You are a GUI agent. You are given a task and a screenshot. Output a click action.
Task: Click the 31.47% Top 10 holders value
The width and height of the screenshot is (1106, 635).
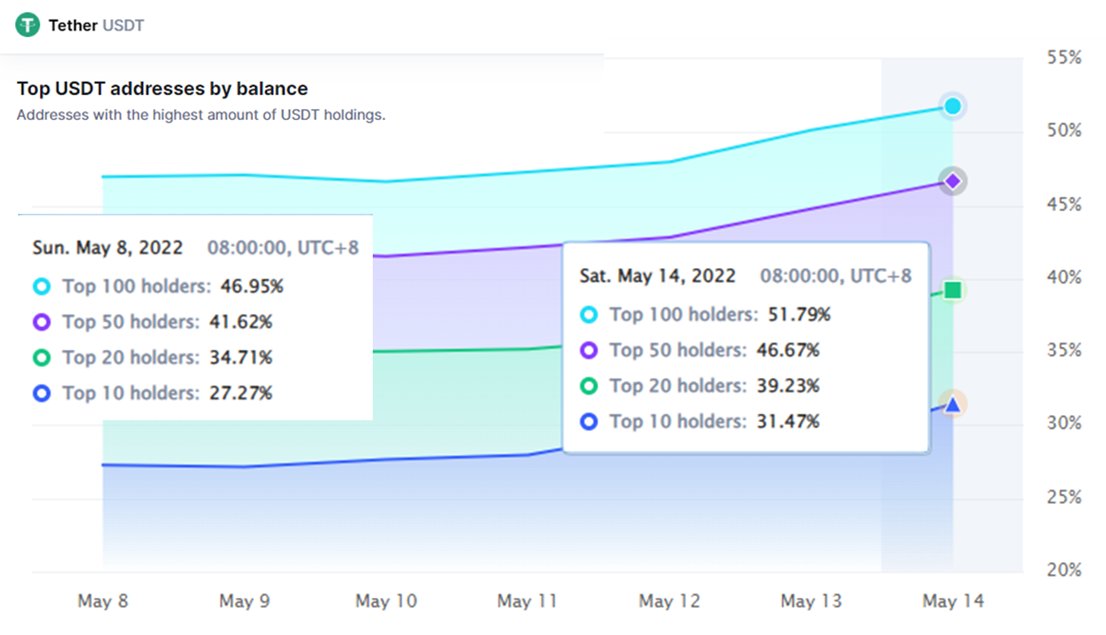click(788, 421)
